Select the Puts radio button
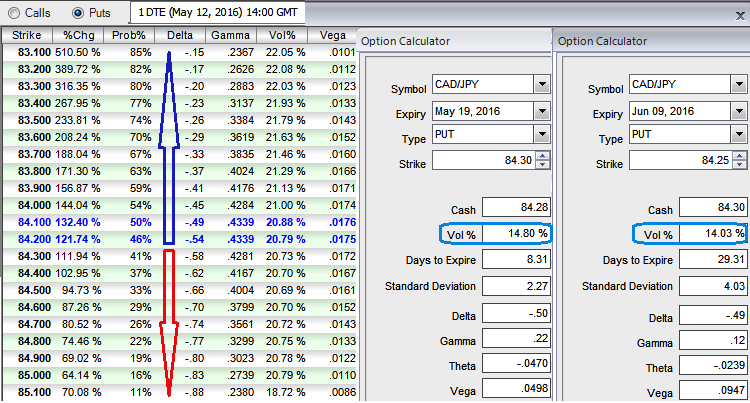This screenshot has height=403, width=750. coord(79,13)
